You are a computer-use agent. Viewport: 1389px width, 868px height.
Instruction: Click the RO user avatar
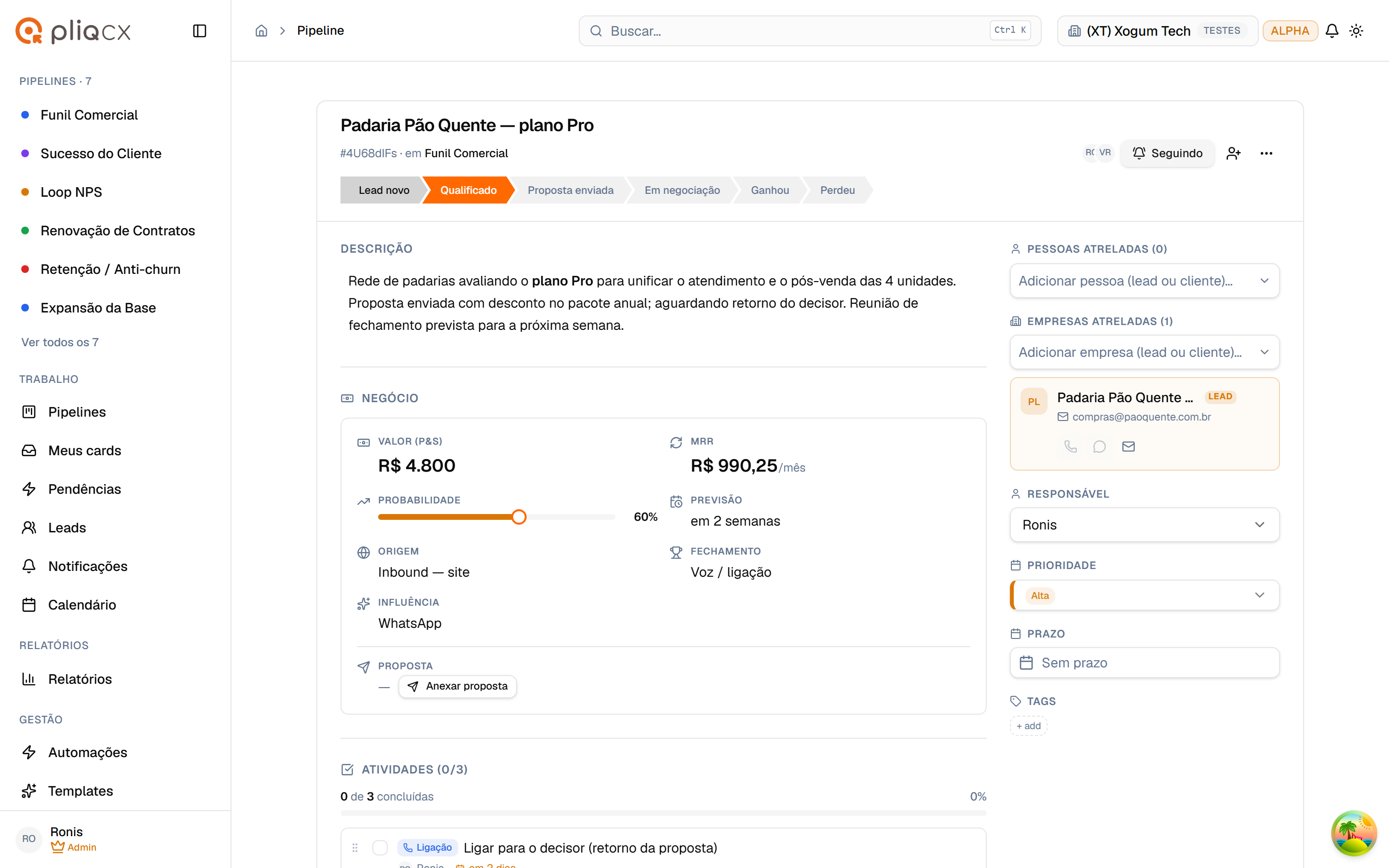(29, 839)
